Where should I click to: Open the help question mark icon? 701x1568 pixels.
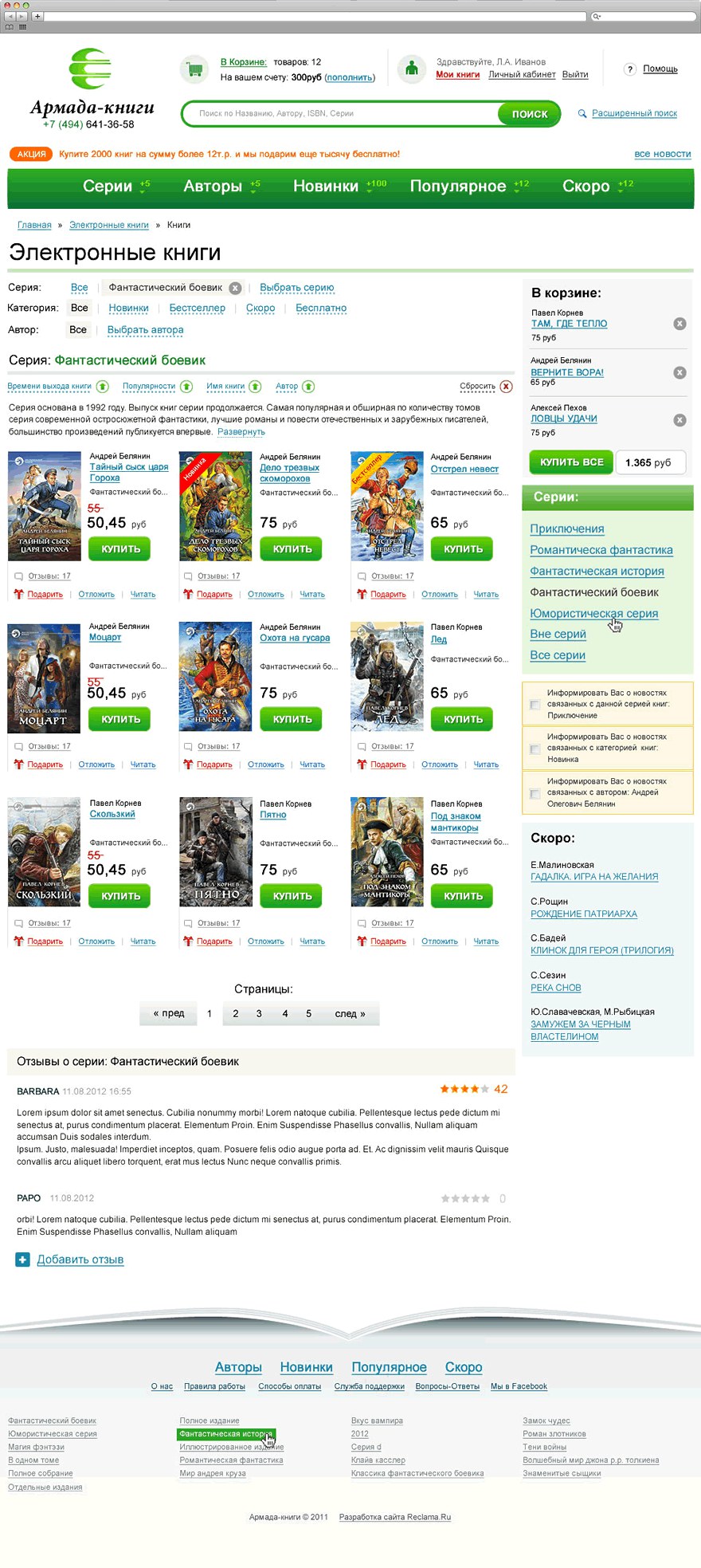click(x=629, y=69)
